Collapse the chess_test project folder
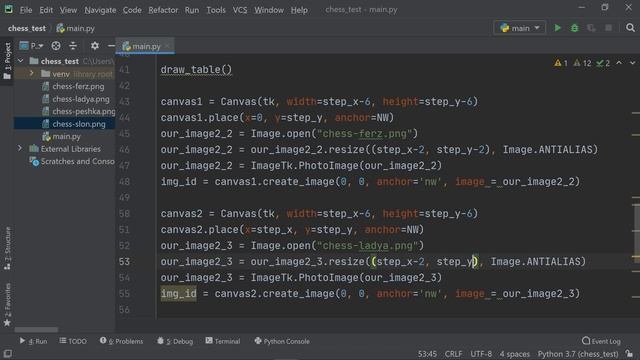Screen dimensions: 640x360 tap(21, 61)
